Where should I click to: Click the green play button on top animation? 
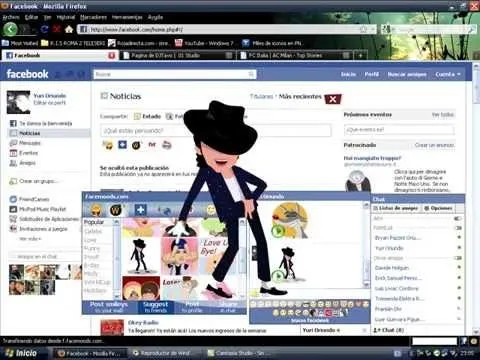coord(278,231)
